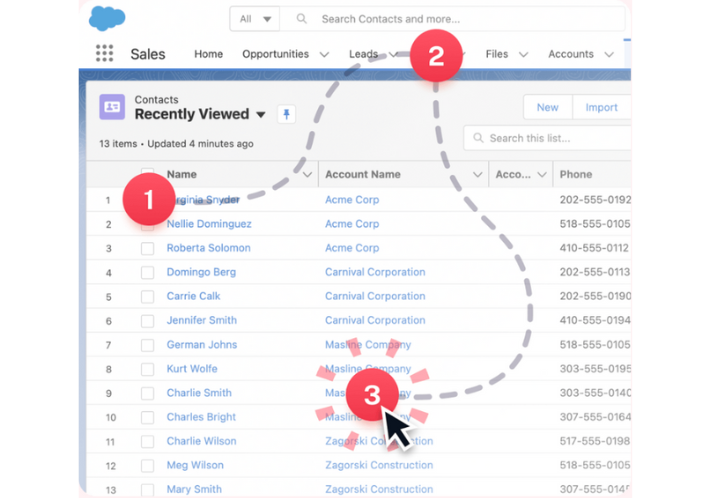The height and width of the screenshot is (498, 711).
Task: Click the red step 3 marker
Action: [372, 394]
